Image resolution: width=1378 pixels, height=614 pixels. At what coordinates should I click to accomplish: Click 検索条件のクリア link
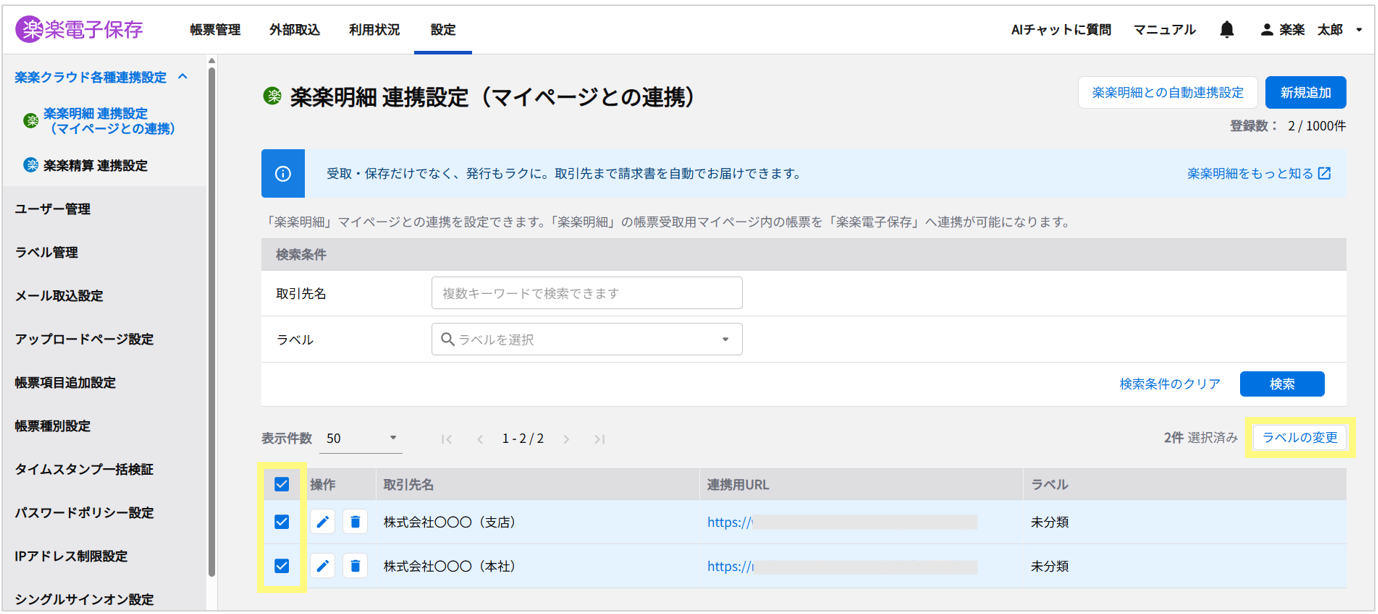click(x=1170, y=384)
